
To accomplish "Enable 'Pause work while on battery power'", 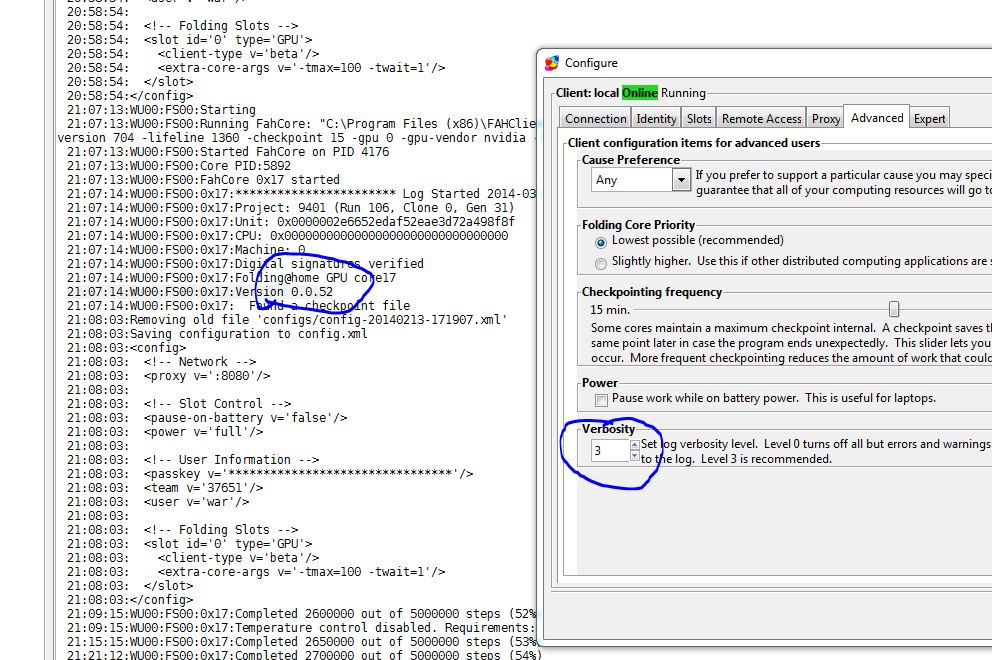I will click(601, 399).
